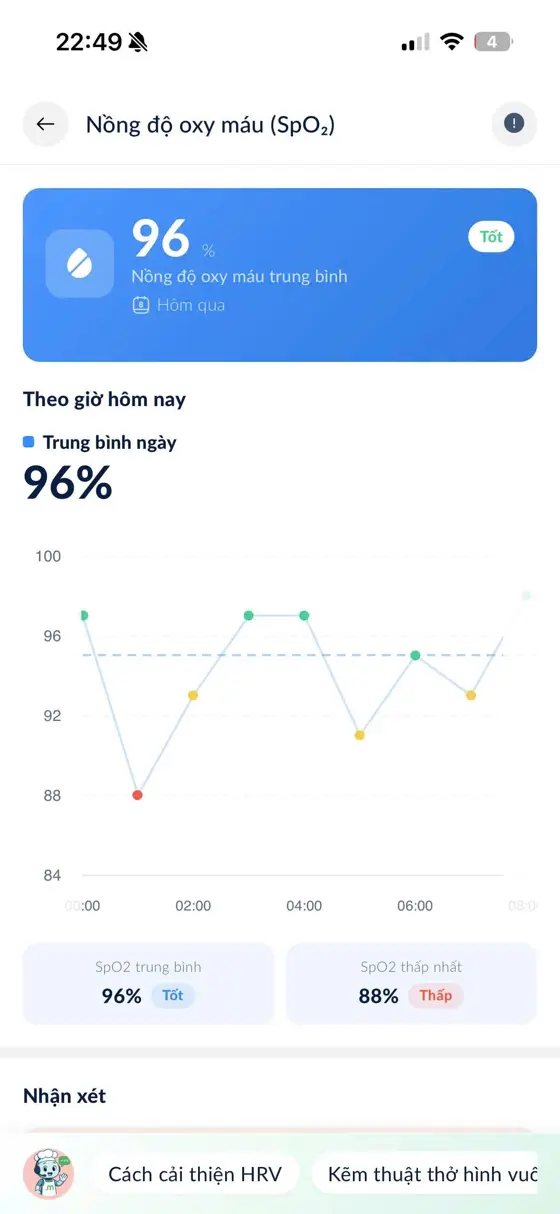
Task: Tap the Cách cải thiện HRV suggestion
Action: click(x=195, y=1174)
